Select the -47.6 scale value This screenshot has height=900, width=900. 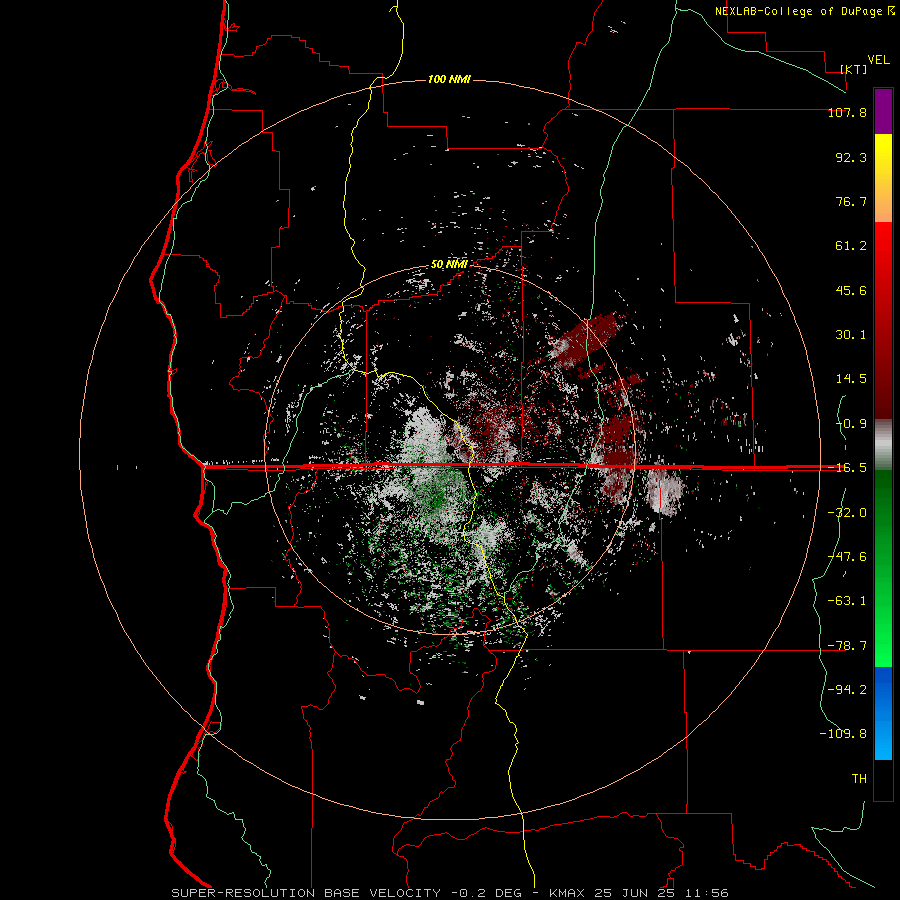click(x=847, y=557)
